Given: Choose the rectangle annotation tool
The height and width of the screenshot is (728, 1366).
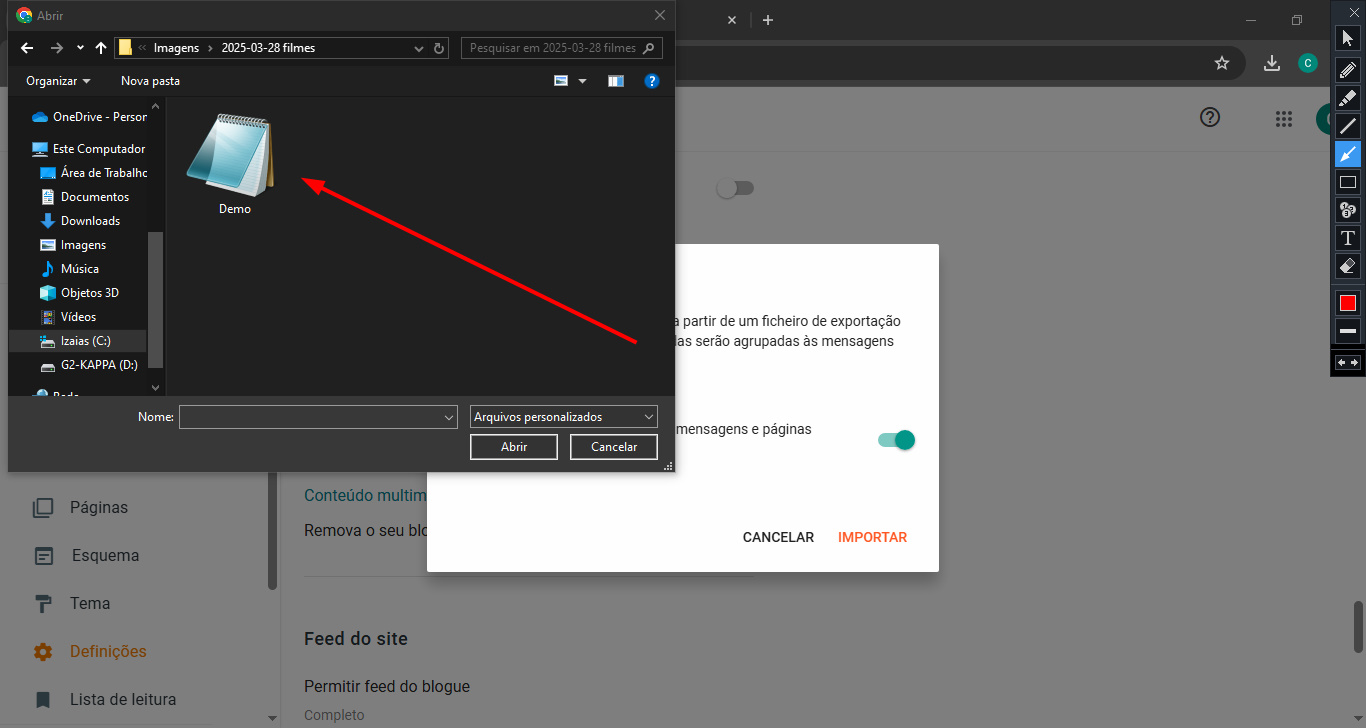Looking at the screenshot, I should point(1347,181).
